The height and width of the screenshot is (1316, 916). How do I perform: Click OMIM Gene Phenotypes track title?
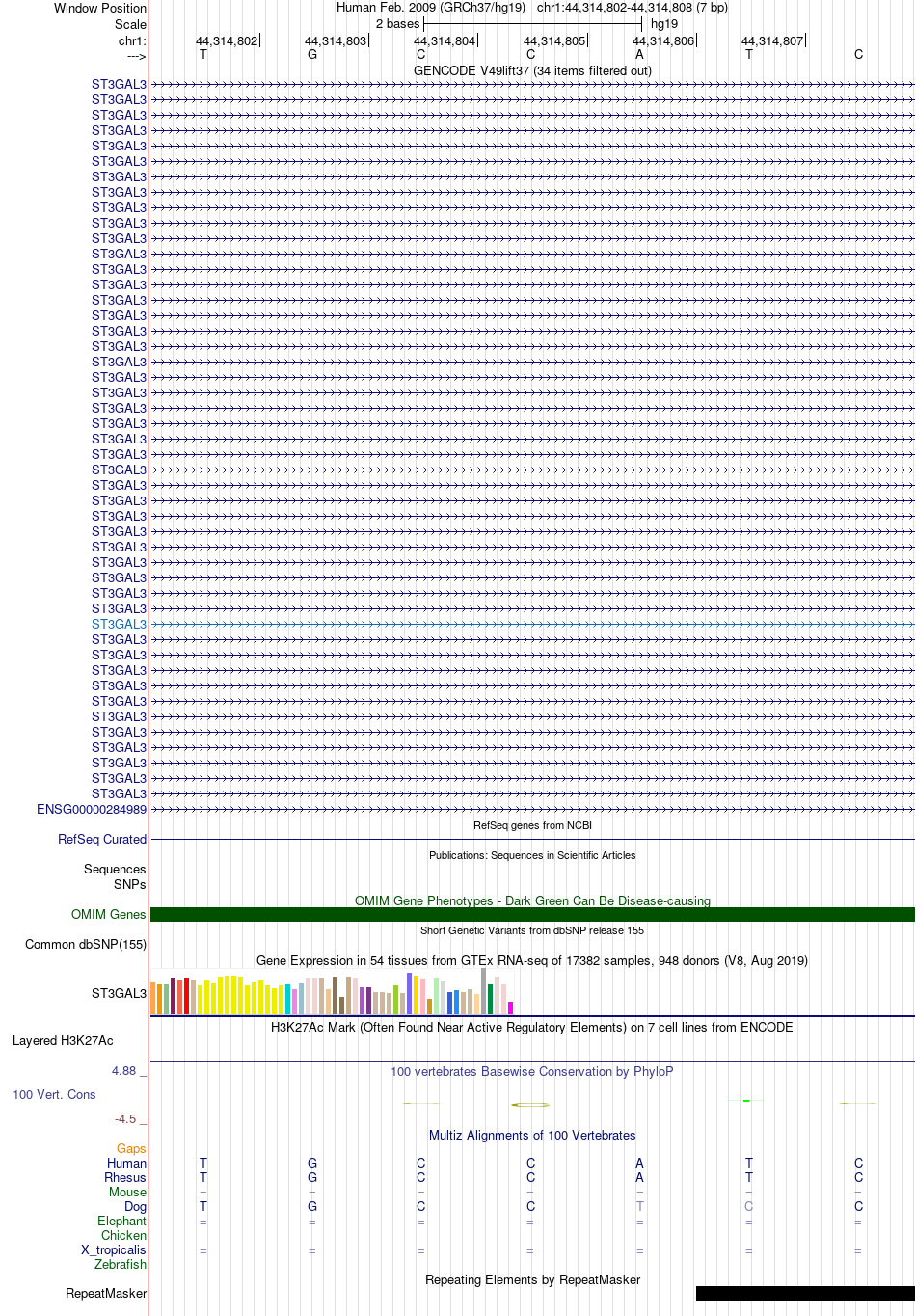532,900
